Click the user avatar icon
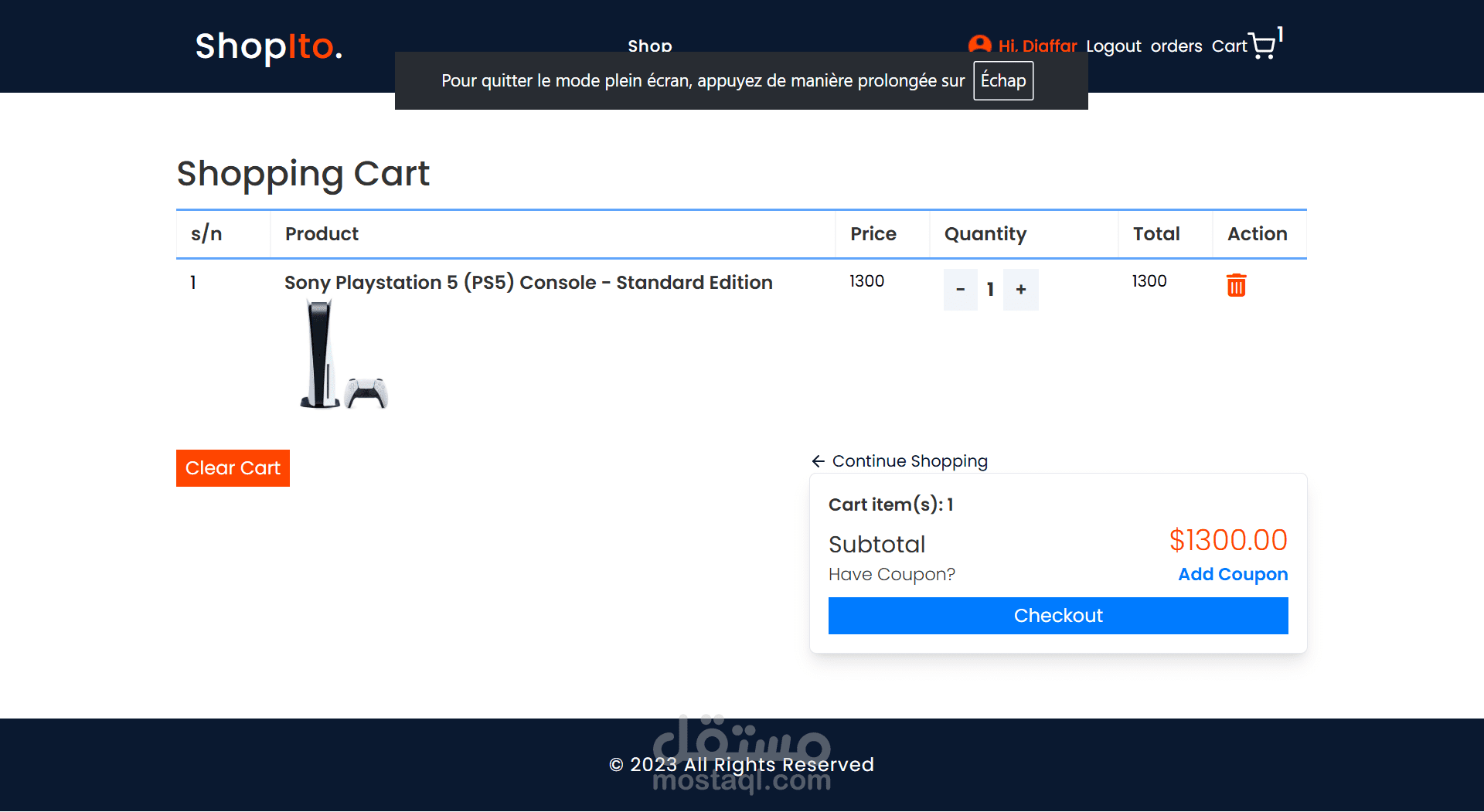The width and height of the screenshot is (1484, 812). [x=979, y=45]
